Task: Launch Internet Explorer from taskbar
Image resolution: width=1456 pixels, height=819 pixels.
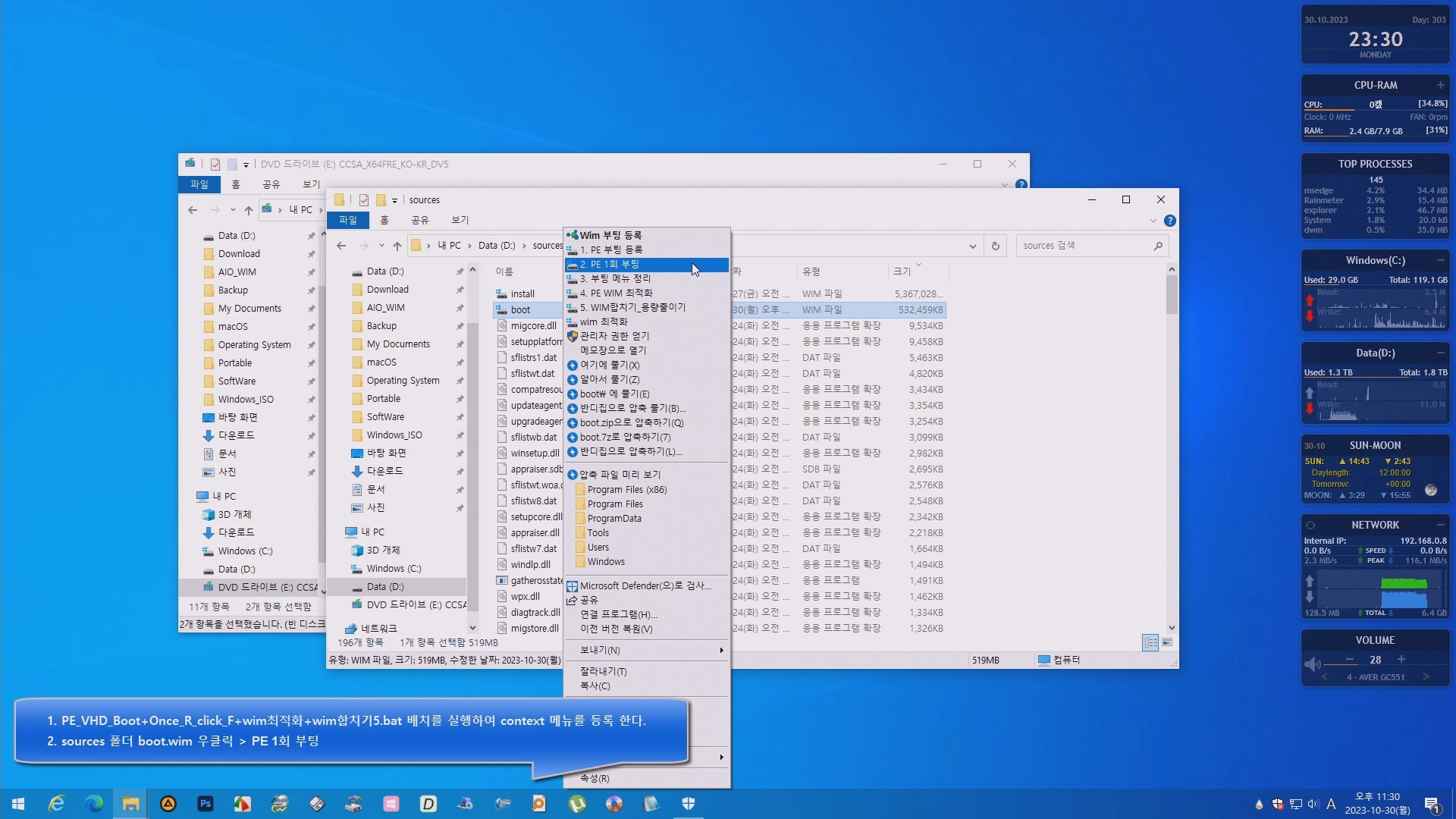Action: [56, 804]
